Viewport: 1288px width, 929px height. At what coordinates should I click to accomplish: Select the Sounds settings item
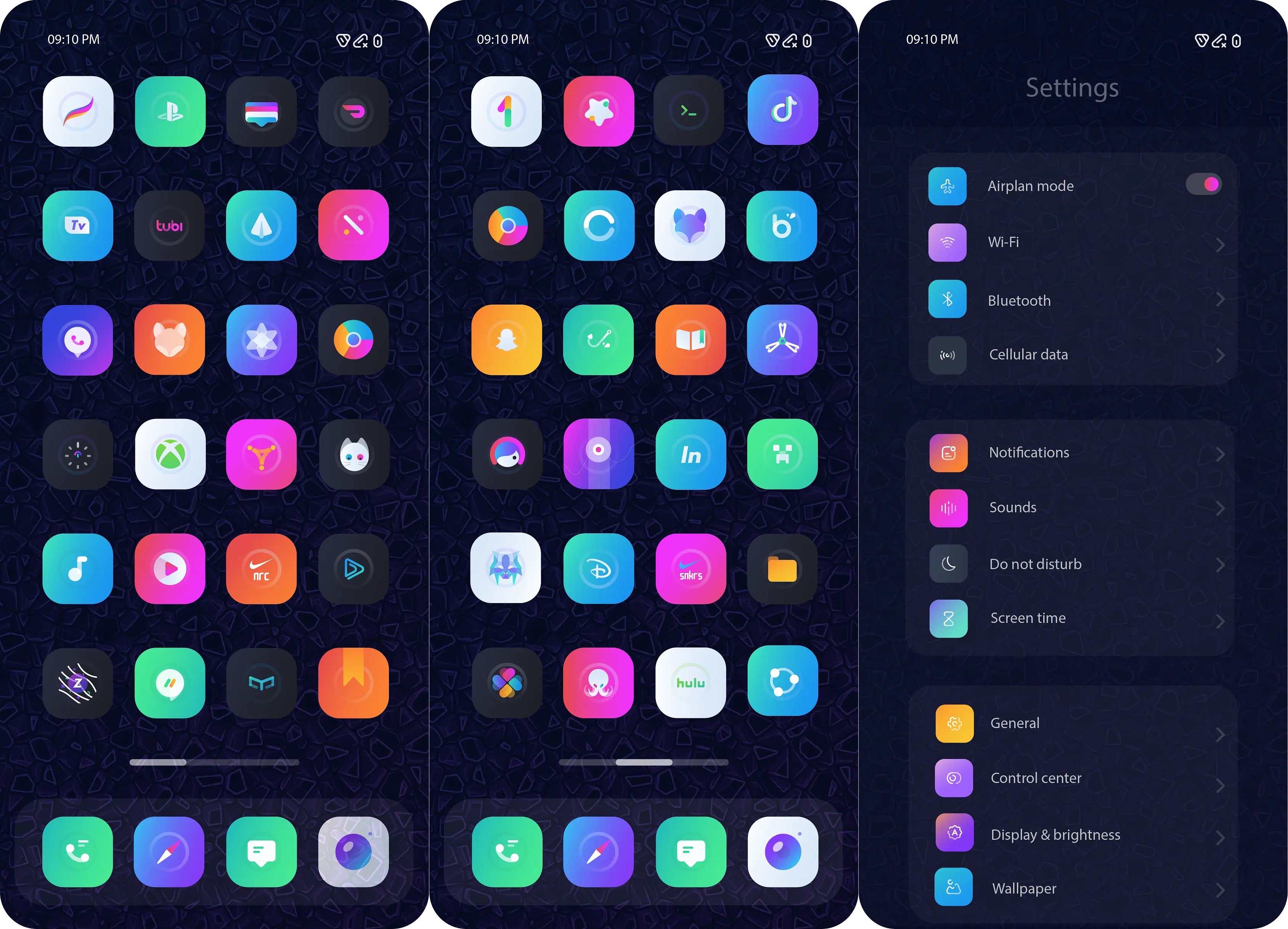click(1075, 507)
